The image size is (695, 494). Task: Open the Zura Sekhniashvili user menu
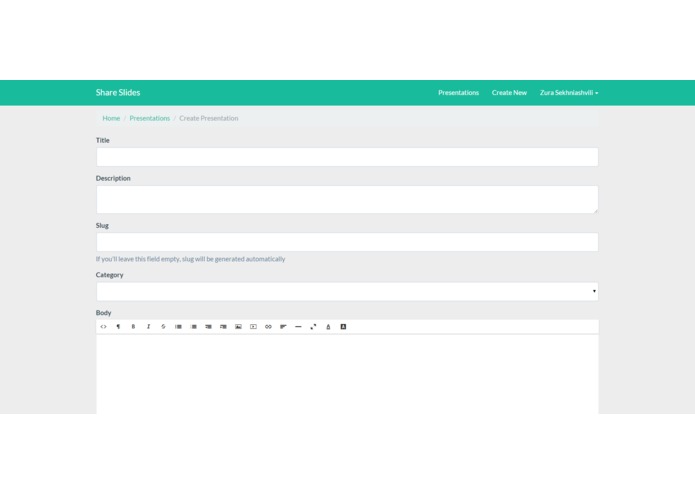pyautogui.click(x=569, y=93)
